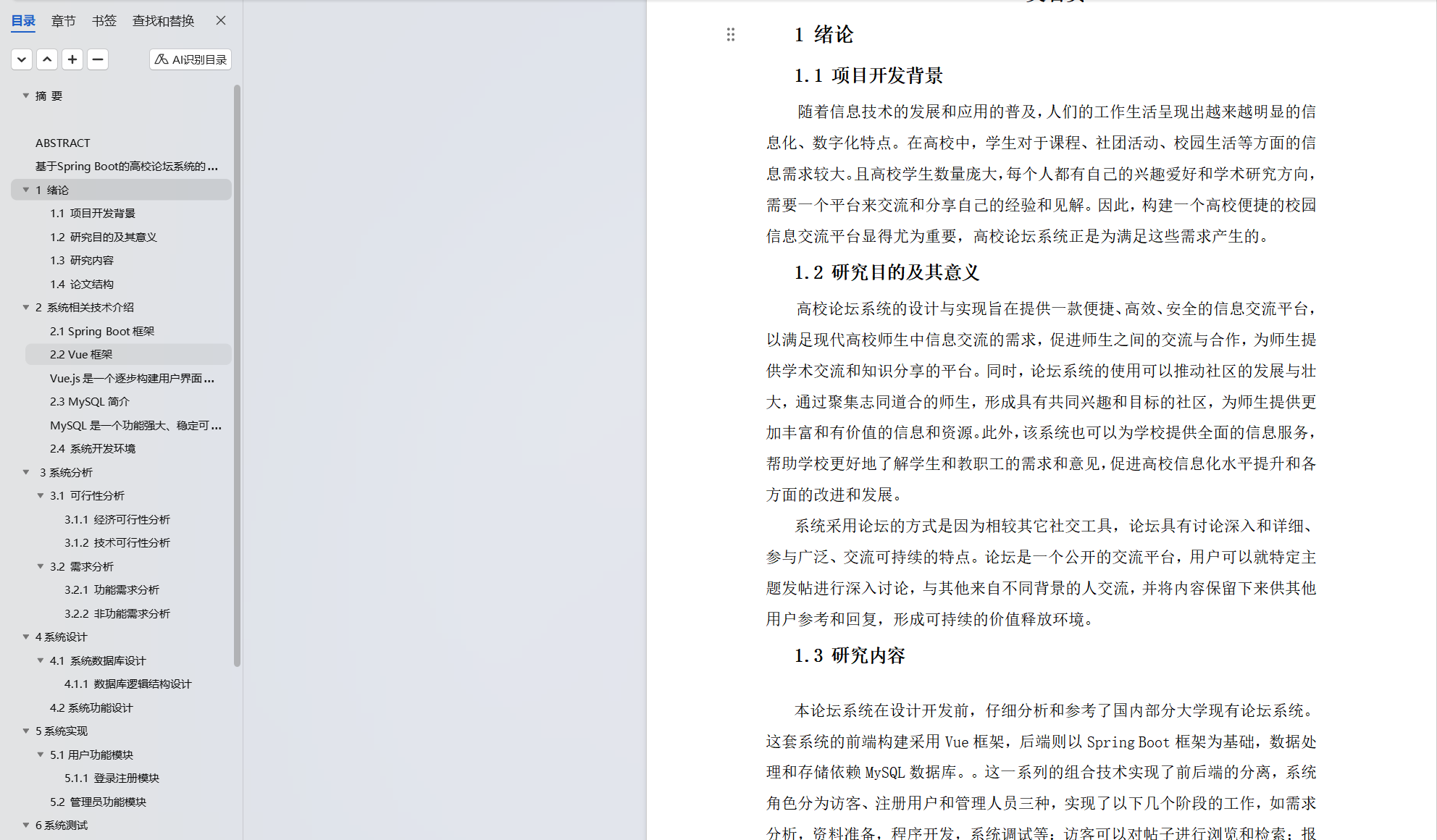This screenshot has height=840, width=1437.
Task: Click the plus promote level button
Action: tap(72, 59)
